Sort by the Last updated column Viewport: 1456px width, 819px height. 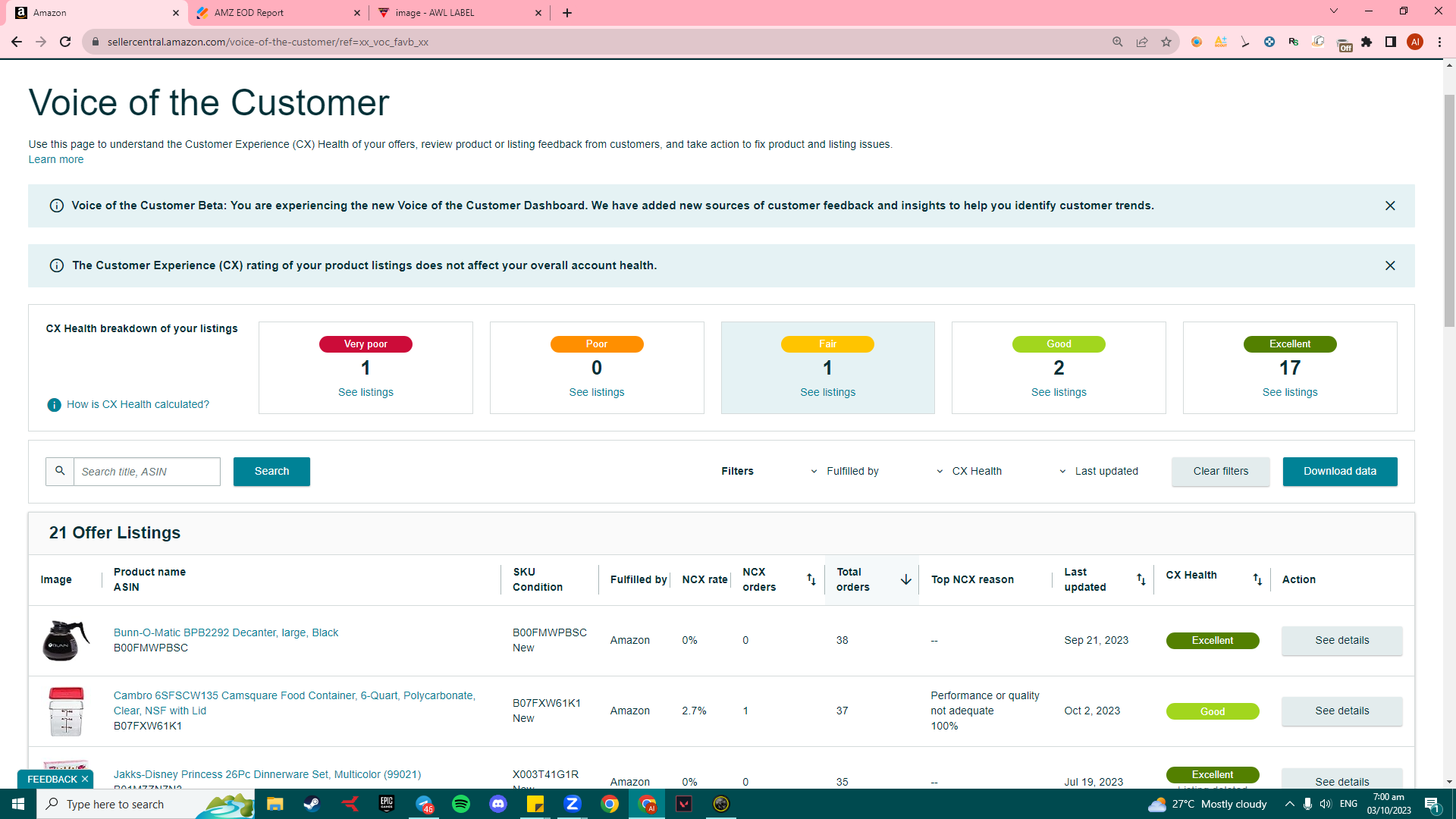pyautogui.click(x=1141, y=579)
